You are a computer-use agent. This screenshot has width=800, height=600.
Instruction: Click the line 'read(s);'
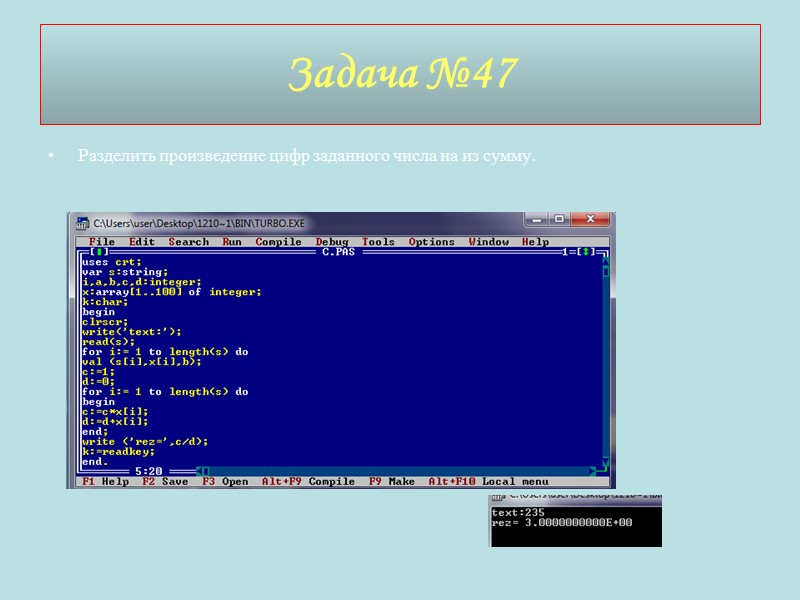pos(108,342)
